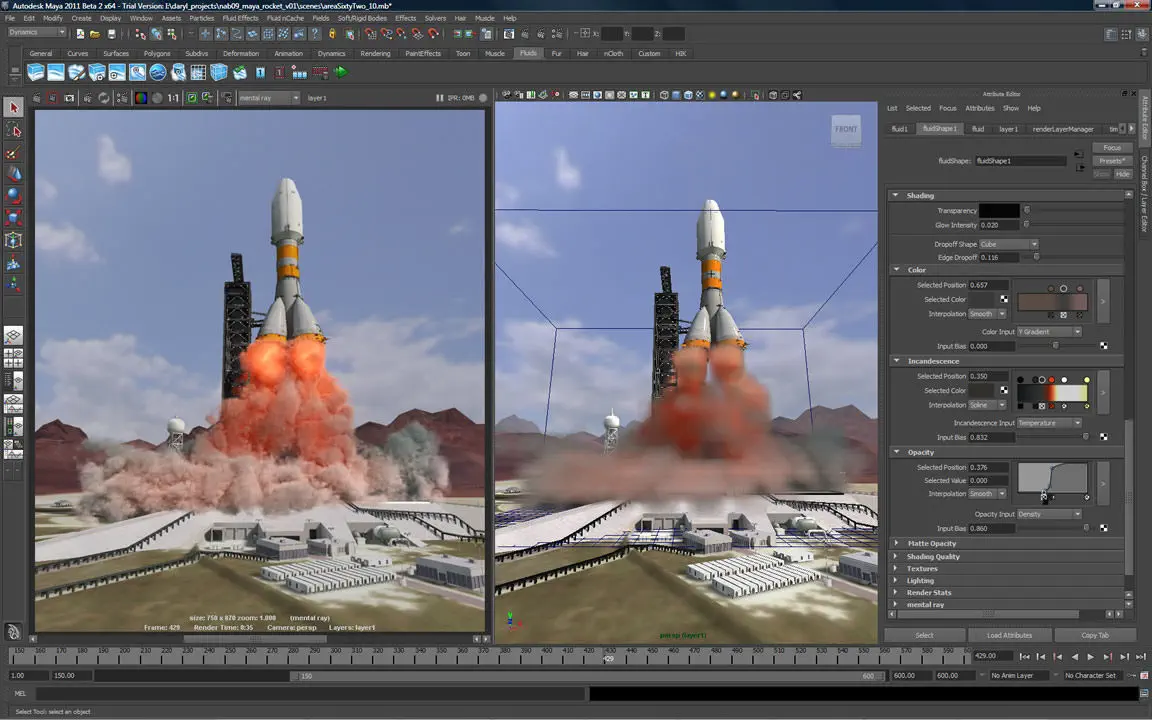Select the Lasso tool

coord(15,130)
